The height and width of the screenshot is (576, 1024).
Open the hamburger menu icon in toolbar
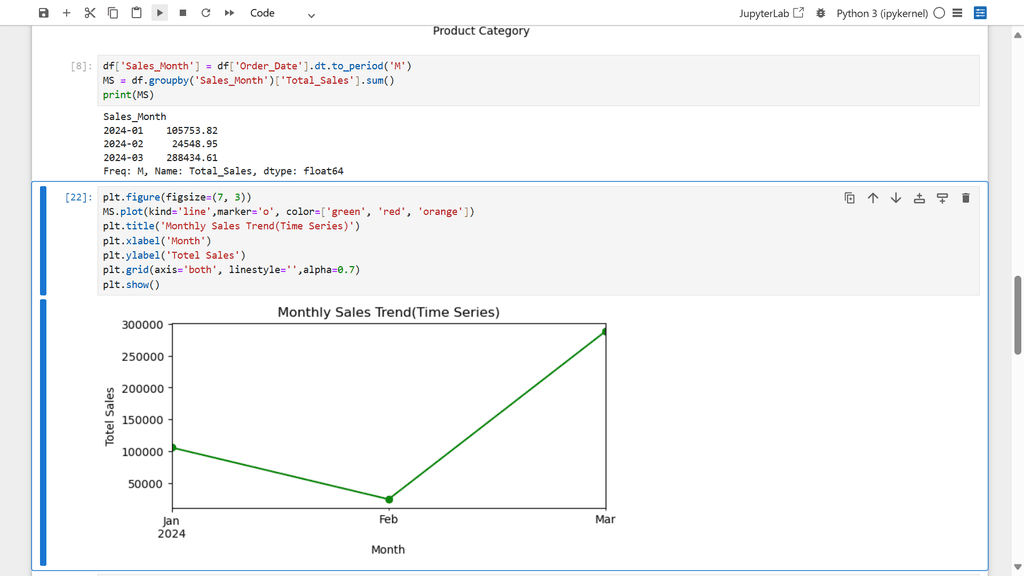pyautogui.click(x=958, y=13)
